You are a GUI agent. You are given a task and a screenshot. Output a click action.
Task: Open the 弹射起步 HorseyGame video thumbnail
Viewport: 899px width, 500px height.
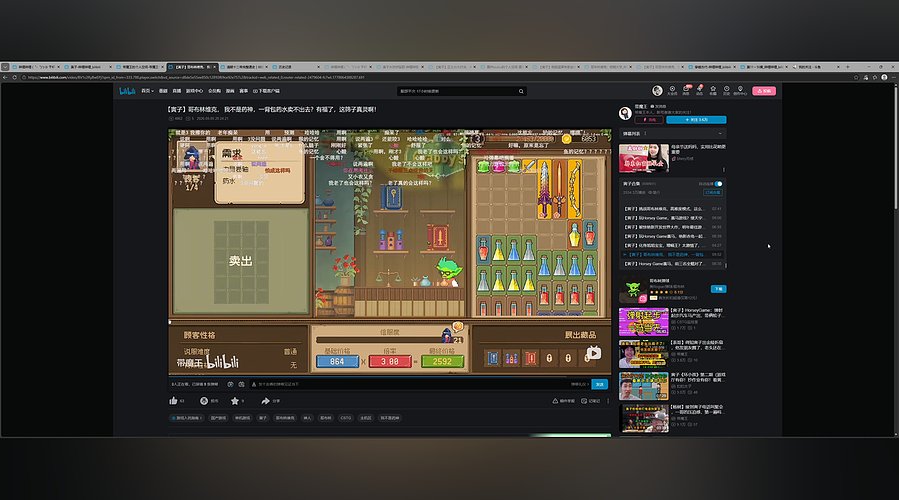coord(644,322)
